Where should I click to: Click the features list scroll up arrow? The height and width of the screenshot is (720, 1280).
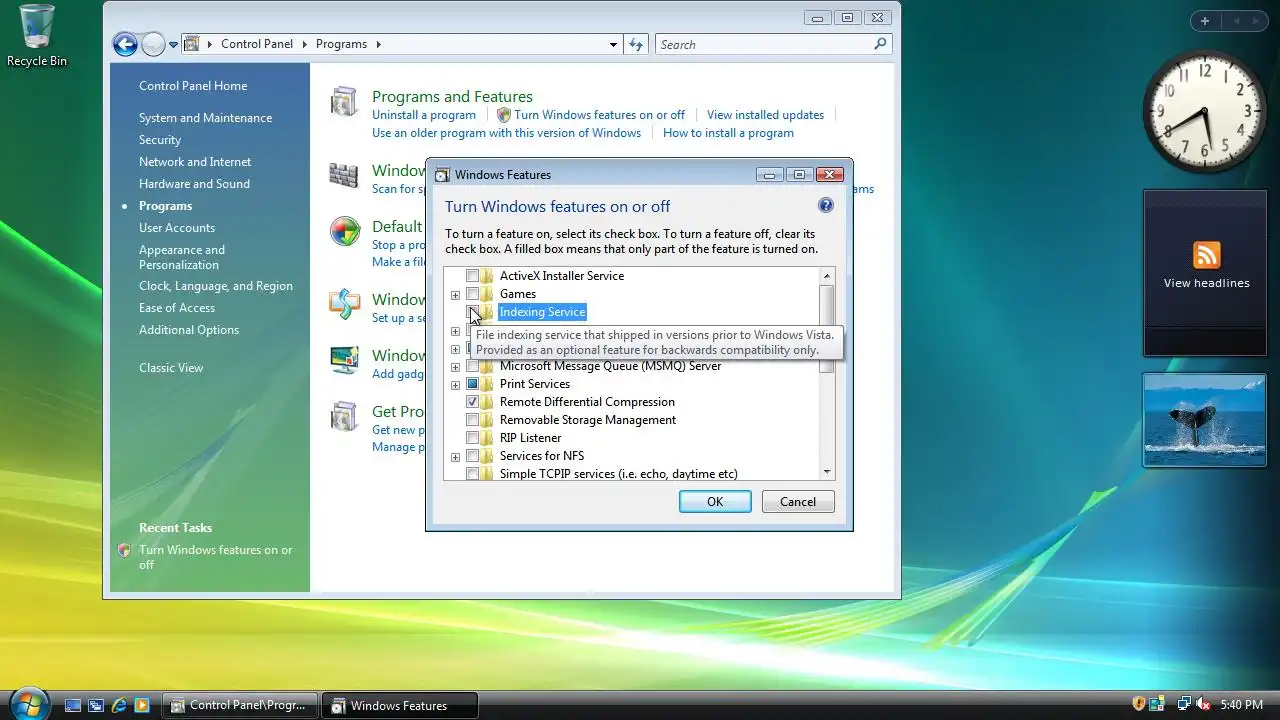click(x=827, y=276)
